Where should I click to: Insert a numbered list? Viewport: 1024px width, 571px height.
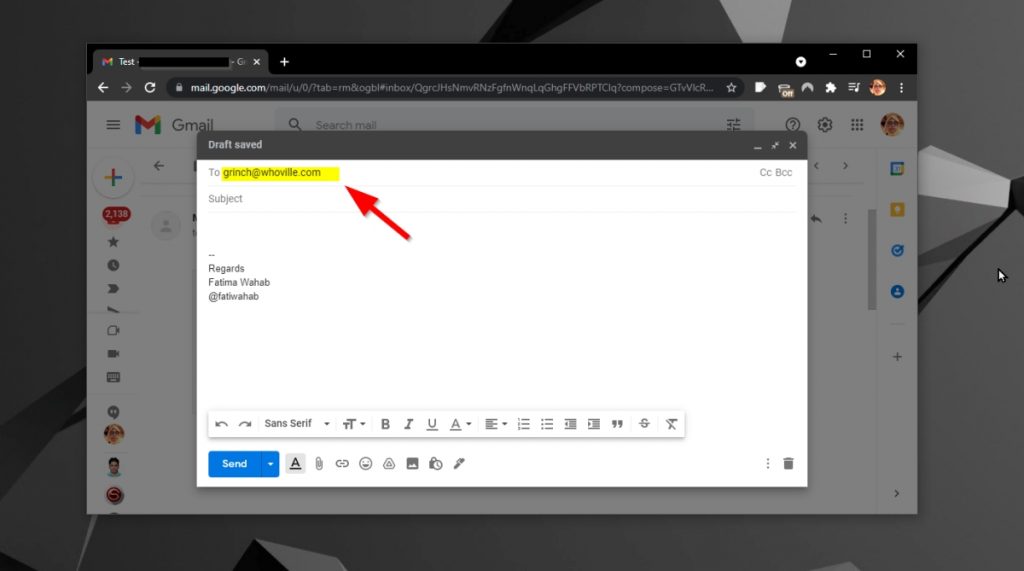(x=524, y=424)
